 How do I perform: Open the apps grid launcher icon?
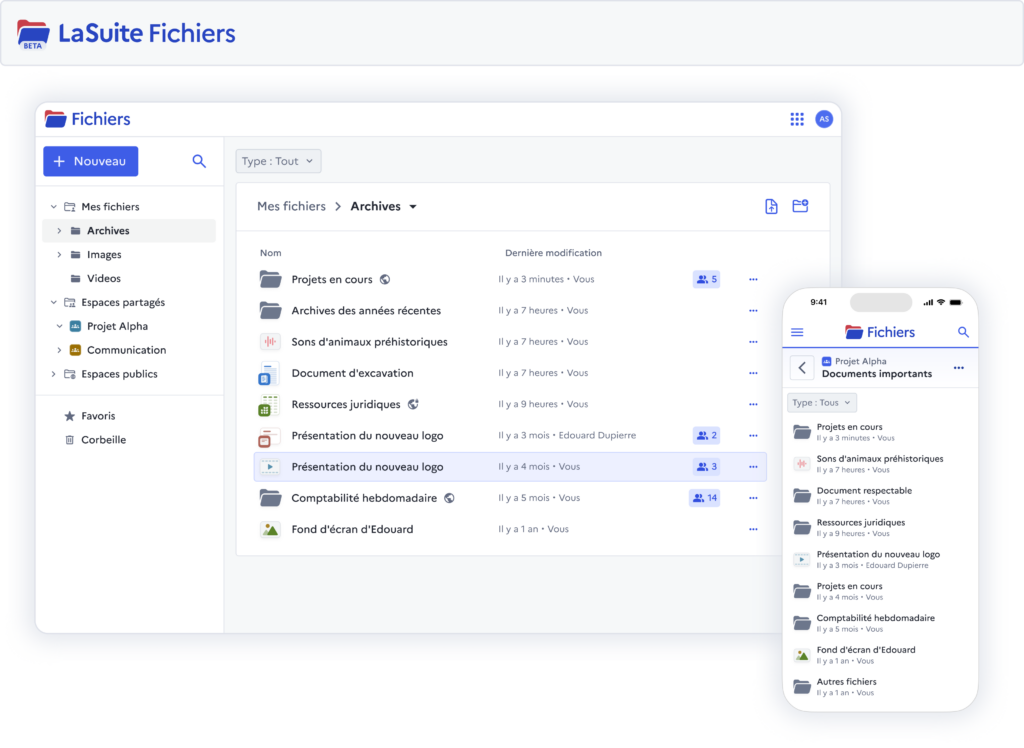click(x=797, y=119)
